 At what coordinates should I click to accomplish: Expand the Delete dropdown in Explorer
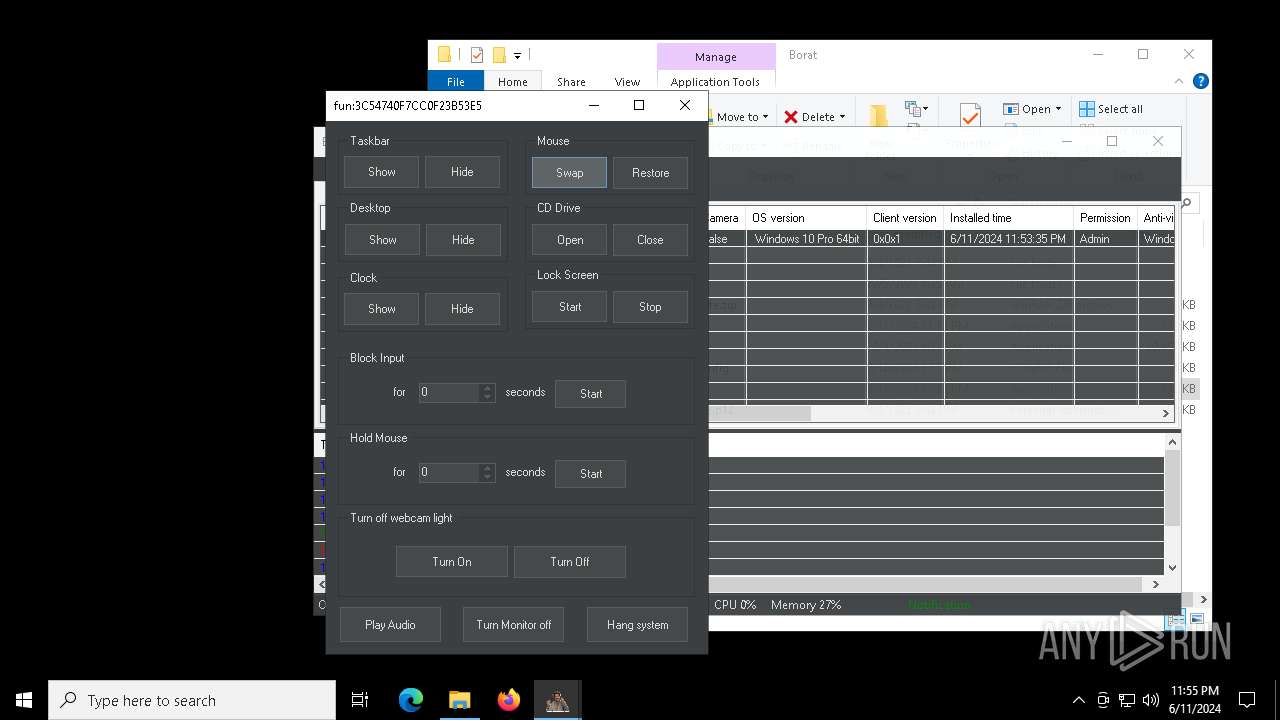click(x=842, y=117)
